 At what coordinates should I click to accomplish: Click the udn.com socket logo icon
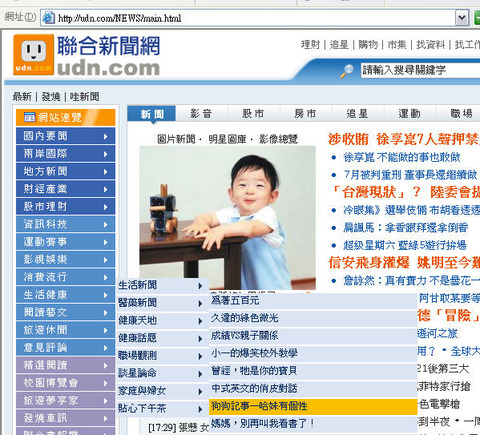(33, 54)
